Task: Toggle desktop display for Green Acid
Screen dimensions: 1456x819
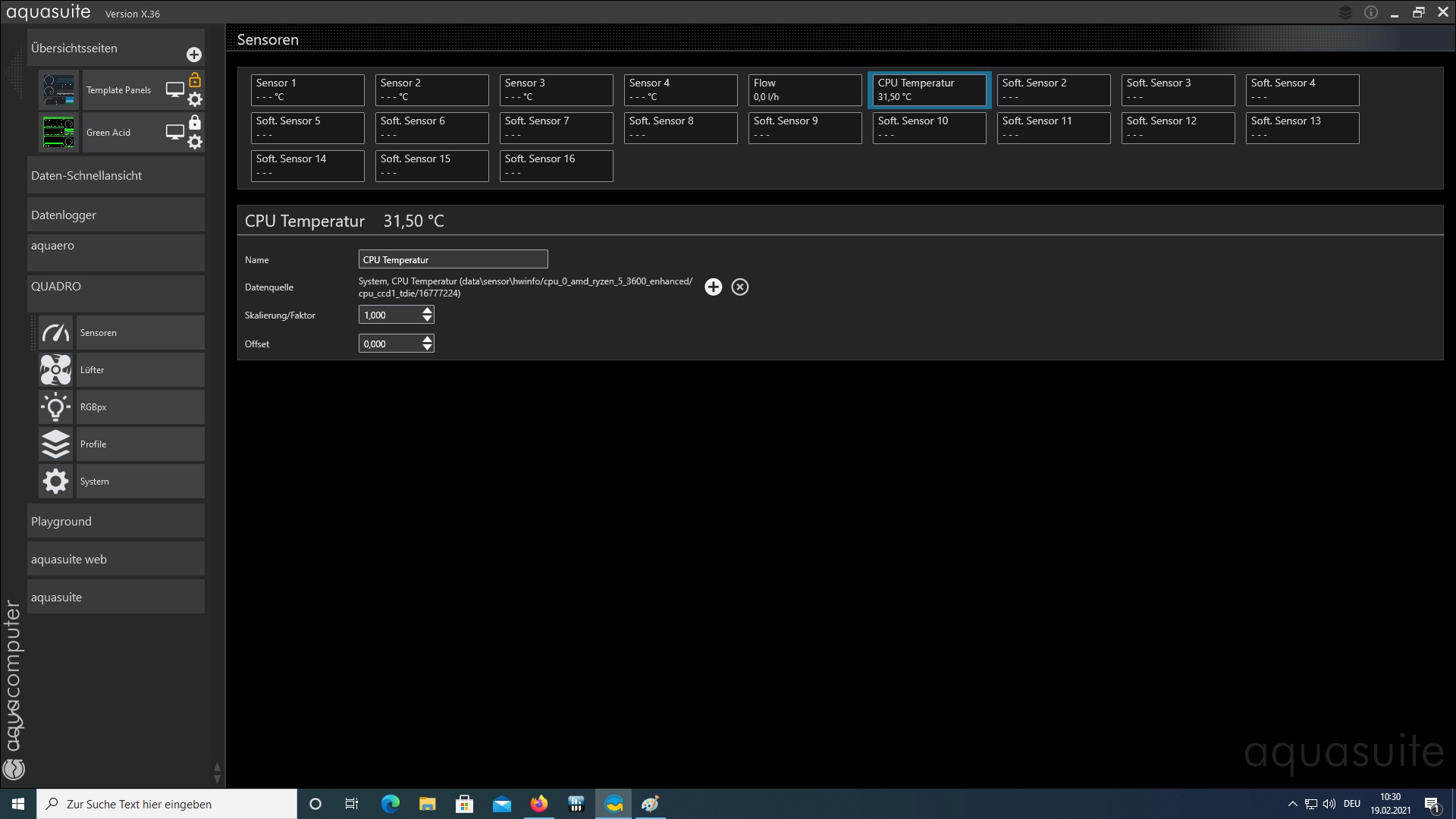Action: click(174, 132)
